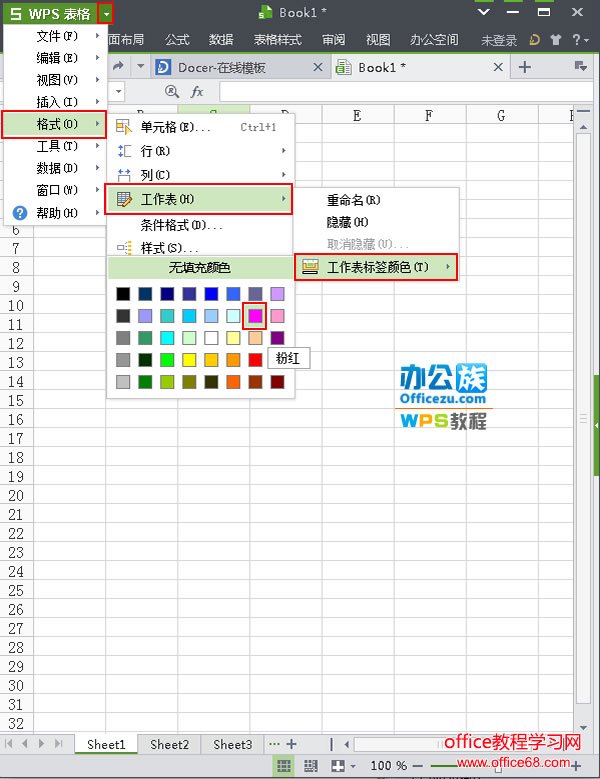Viewport: 600px width, 779px height.
Task: Switch to the 表格样式 ribbon tab
Action: 278,40
